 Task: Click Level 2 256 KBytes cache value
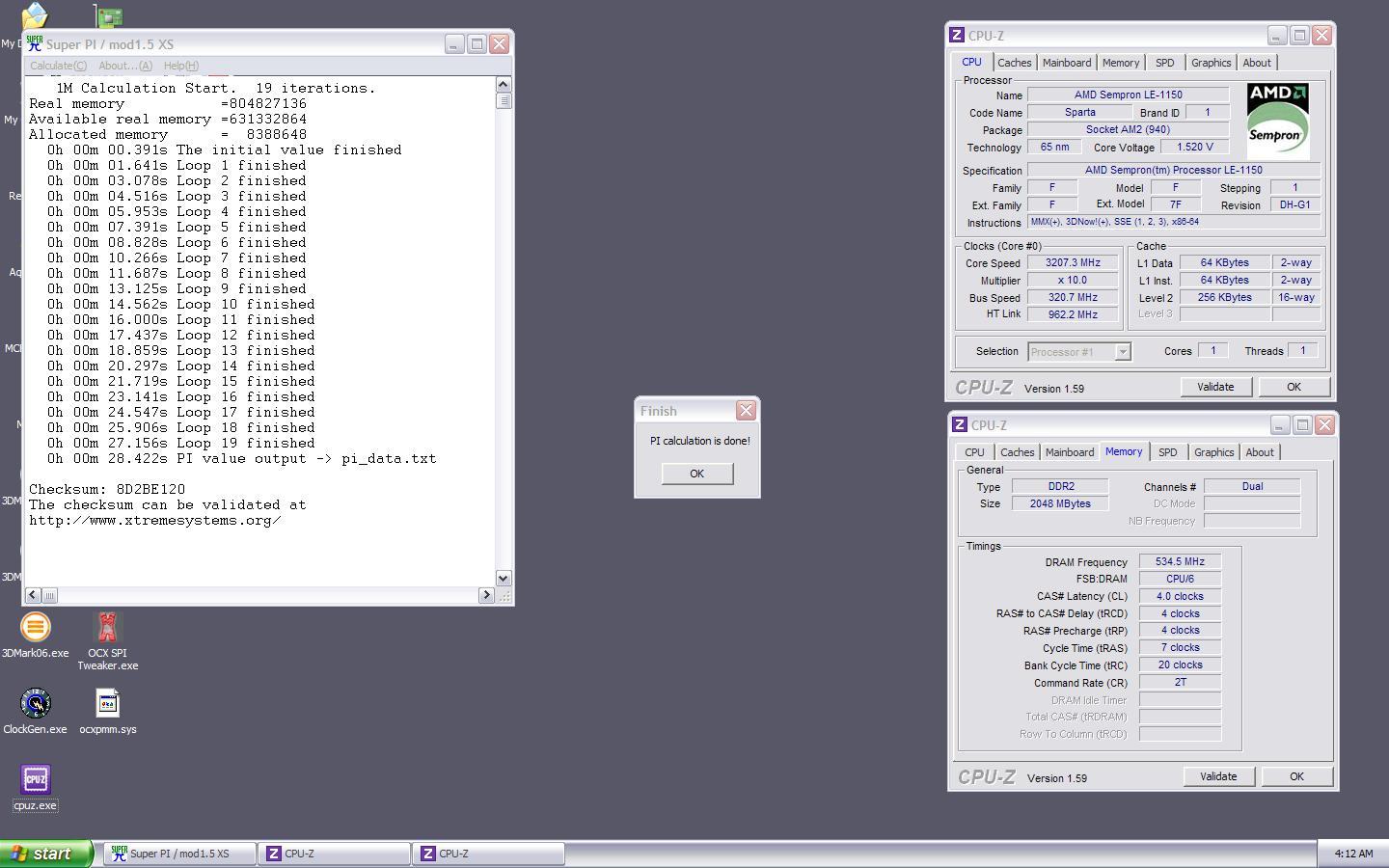1225,298
